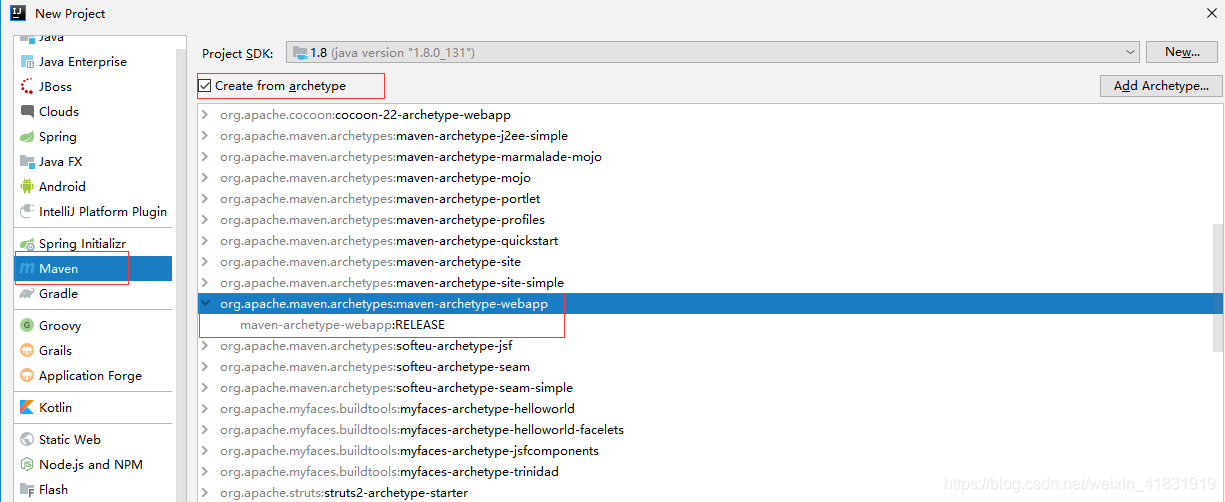Viewport: 1225px width, 502px height.
Task: Select maven-archetype-site-simple archetype row
Action: pos(705,283)
